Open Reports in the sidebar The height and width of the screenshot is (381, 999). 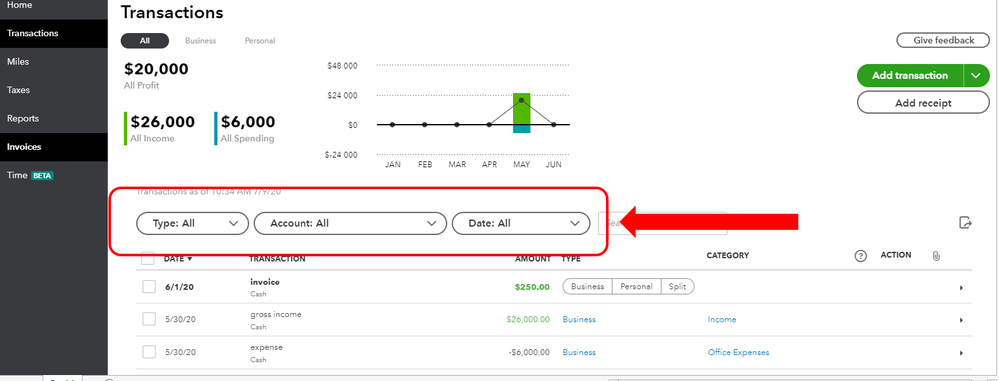coord(54,119)
